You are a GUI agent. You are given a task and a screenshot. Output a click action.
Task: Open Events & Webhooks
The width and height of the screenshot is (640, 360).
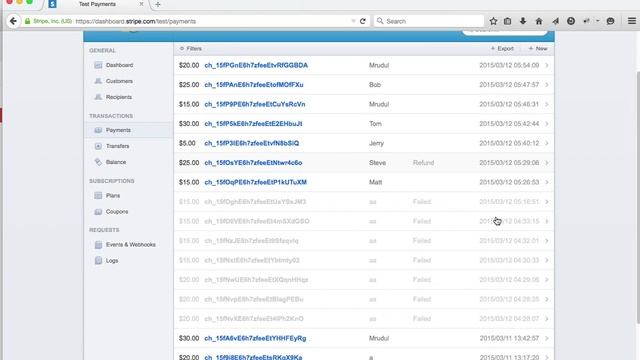131,244
